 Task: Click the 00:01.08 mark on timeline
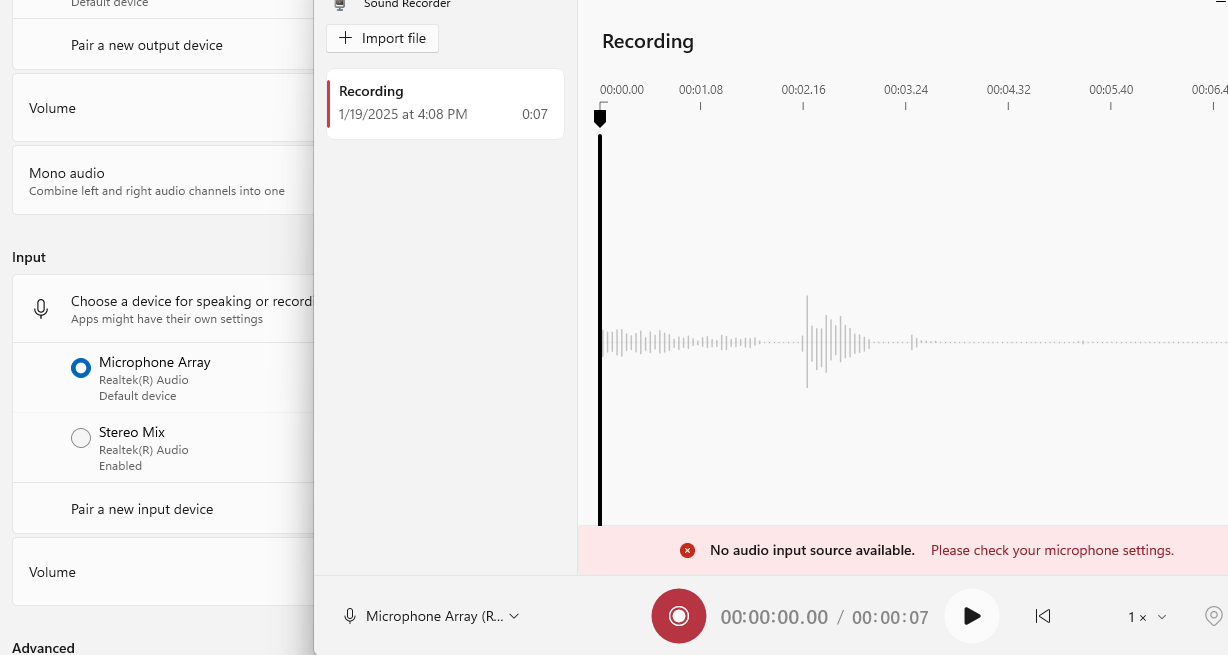(701, 90)
